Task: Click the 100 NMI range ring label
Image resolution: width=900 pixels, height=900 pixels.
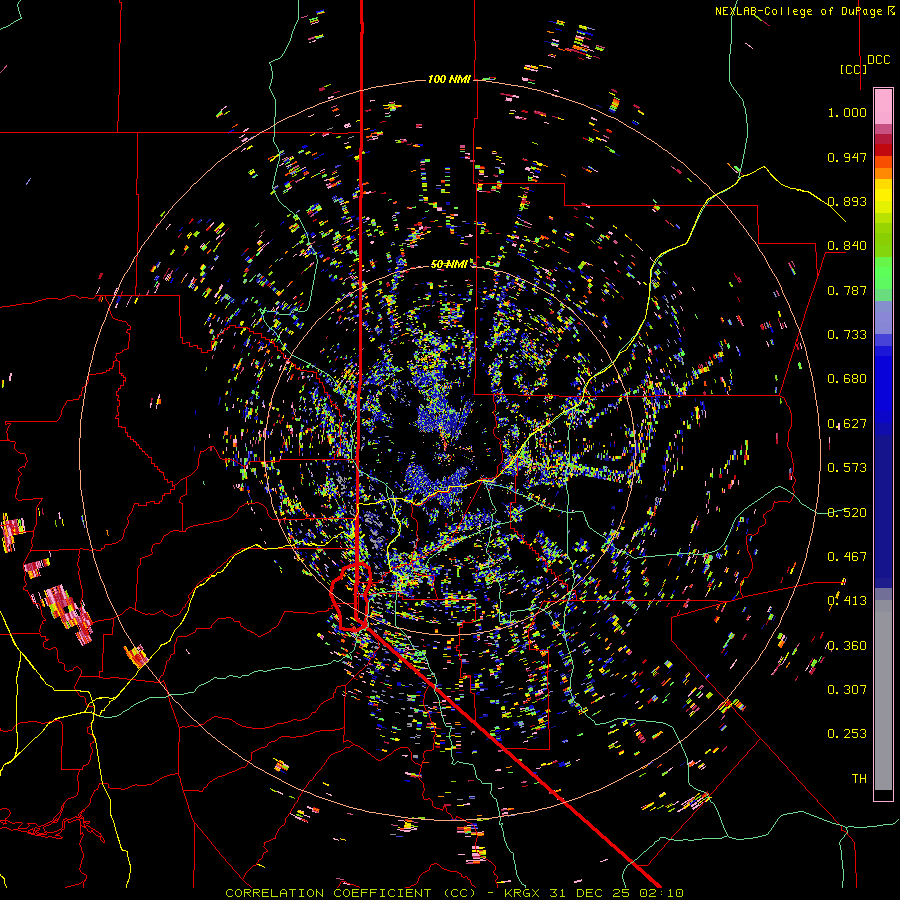Action: 449,79
